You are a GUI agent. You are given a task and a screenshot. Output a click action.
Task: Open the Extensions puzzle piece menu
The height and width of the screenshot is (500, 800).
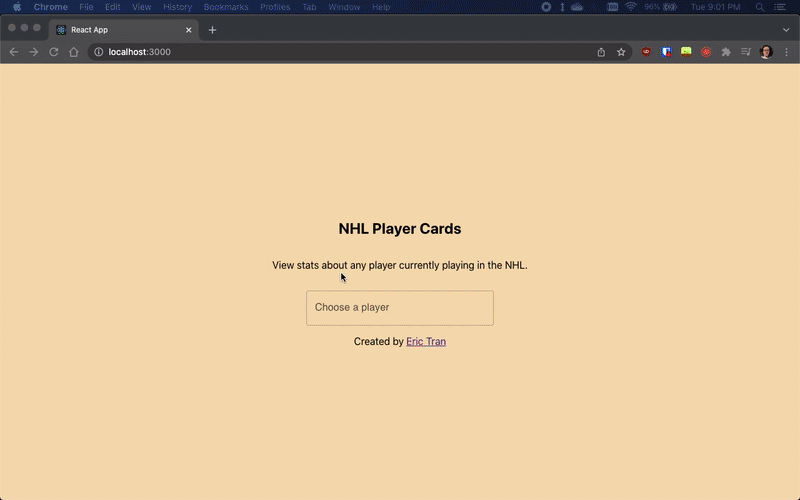[726, 52]
